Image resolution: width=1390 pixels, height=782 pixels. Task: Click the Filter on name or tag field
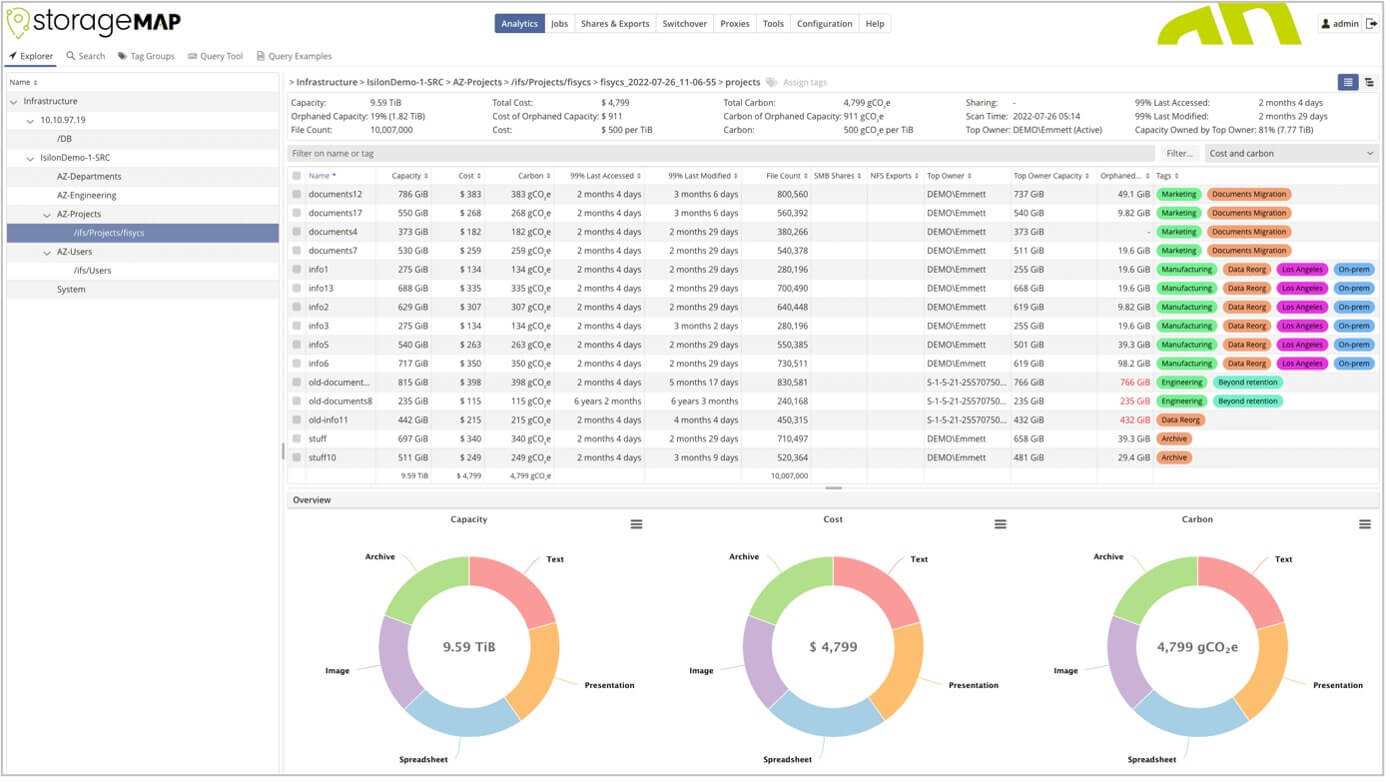tap(720, 154)
